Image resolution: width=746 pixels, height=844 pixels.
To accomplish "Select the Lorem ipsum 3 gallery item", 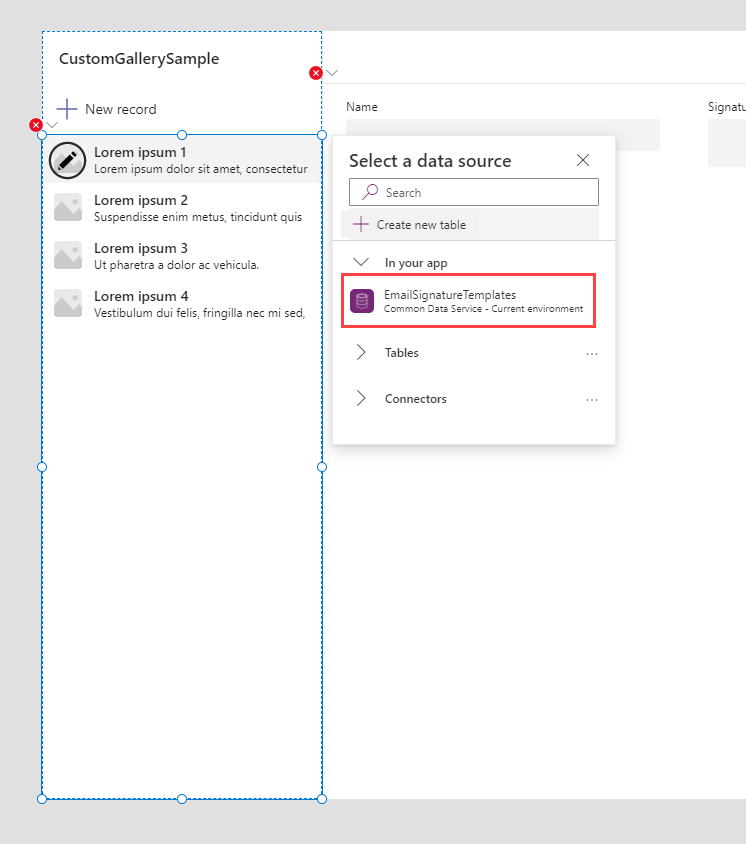I will (180, 256).
